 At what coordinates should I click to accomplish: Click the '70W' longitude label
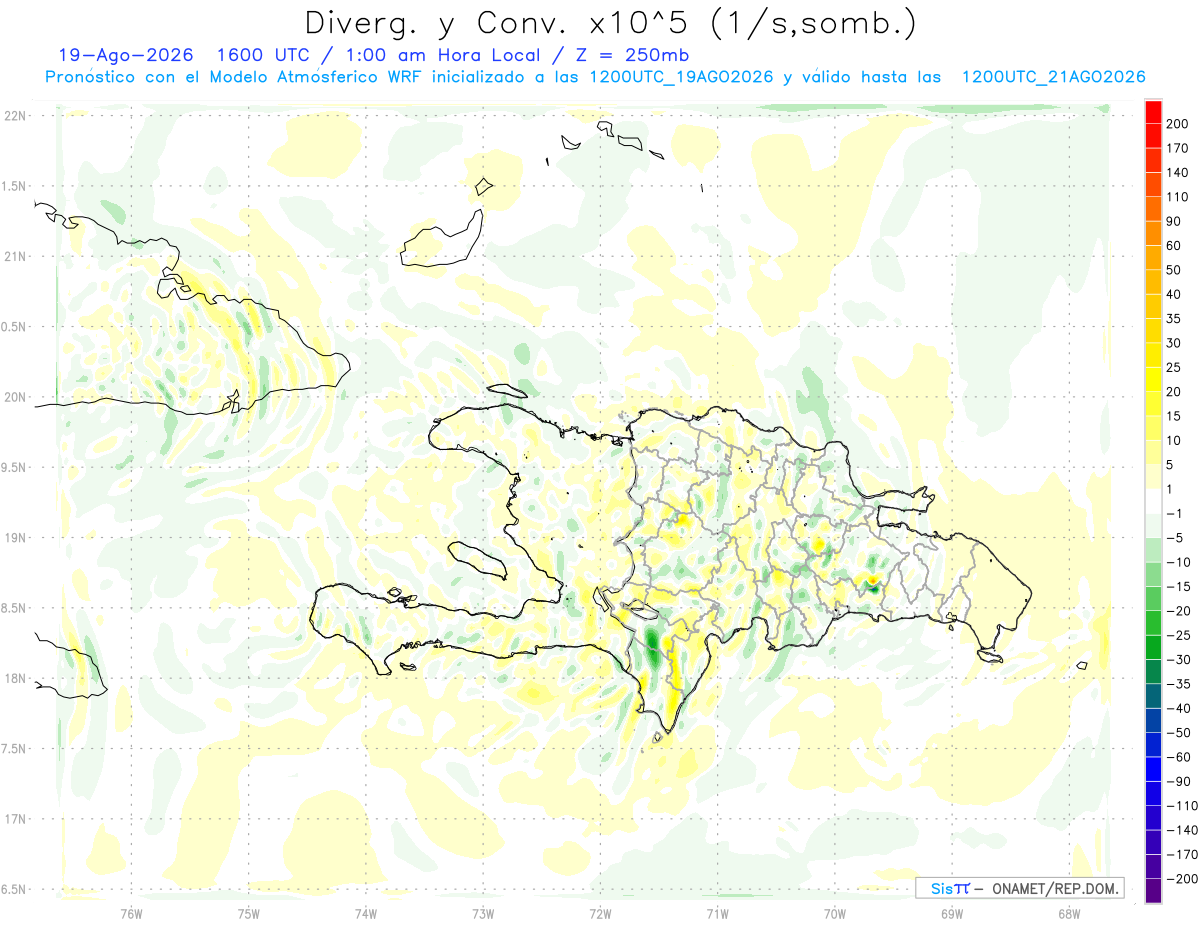pyautogui.click(x=835, y=913)
